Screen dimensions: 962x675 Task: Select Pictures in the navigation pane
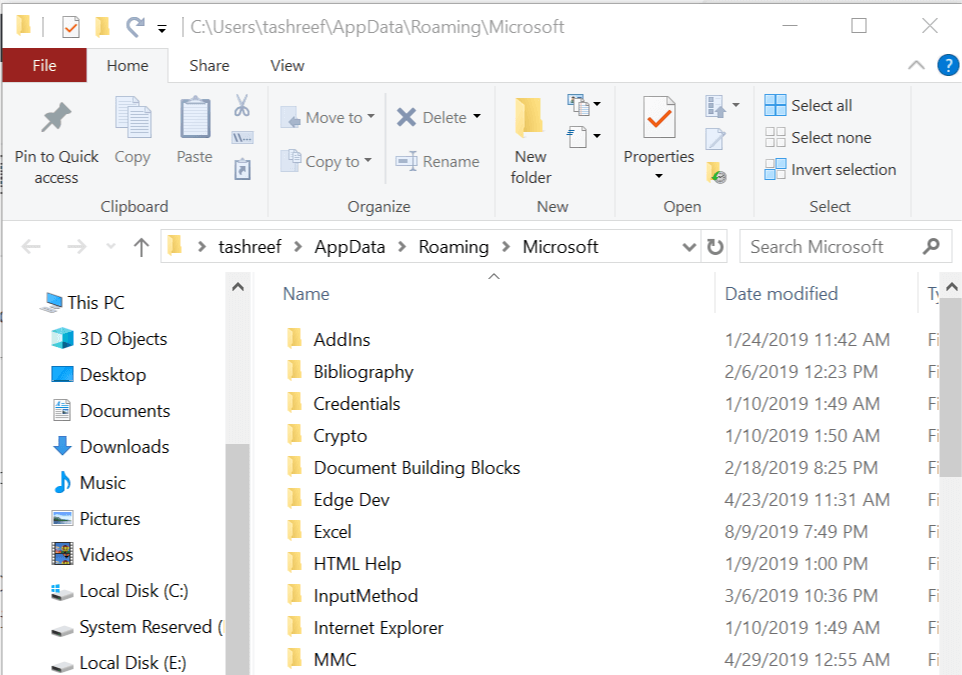tap(96, 519)
